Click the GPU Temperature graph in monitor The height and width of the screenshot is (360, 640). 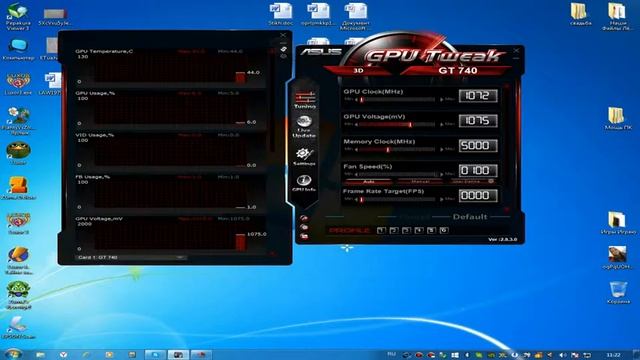click(171, 68)
